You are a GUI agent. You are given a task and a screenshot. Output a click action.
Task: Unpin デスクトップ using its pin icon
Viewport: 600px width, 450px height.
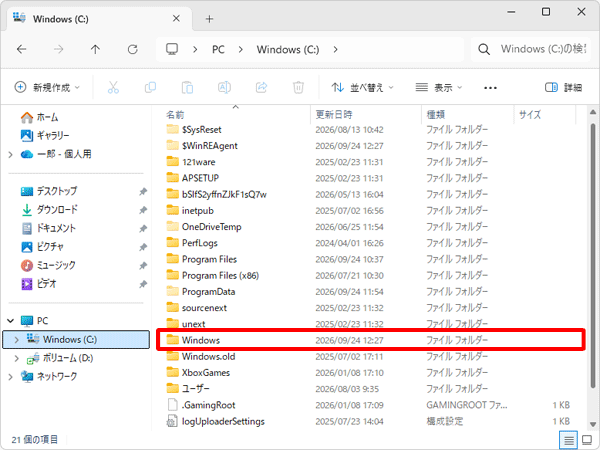143,191
